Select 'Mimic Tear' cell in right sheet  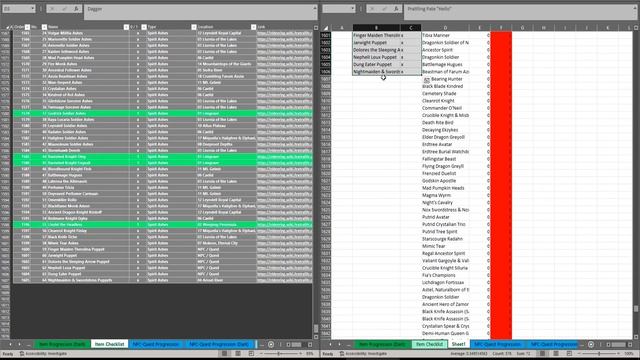[445, 246]
